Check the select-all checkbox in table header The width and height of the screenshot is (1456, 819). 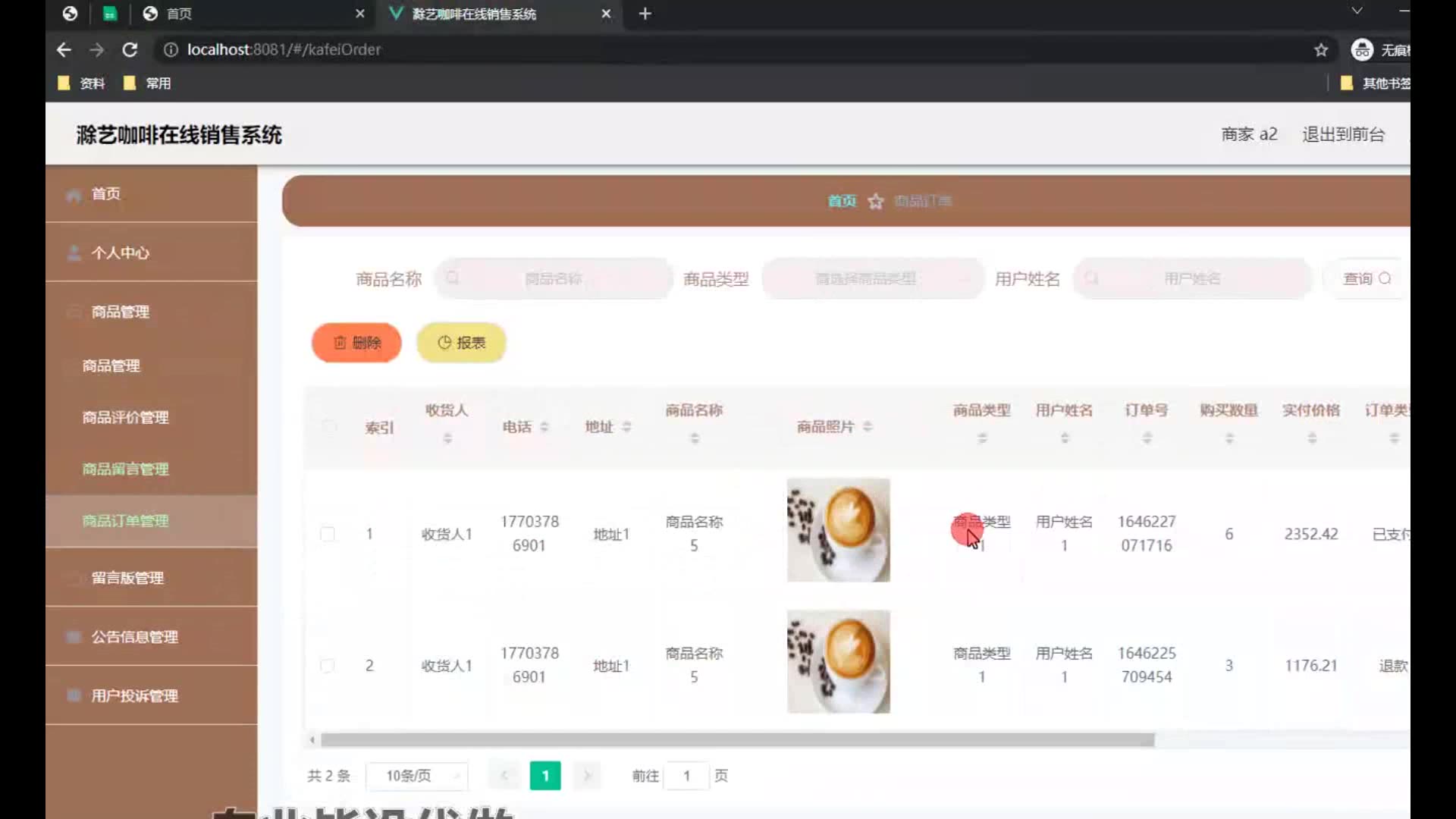pyautogui.click(x=328, y=427)
